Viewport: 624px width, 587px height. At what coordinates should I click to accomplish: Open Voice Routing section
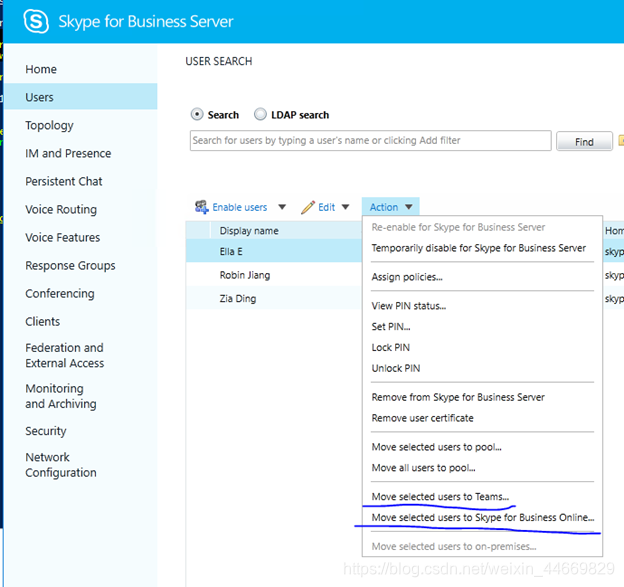(61, 209)
